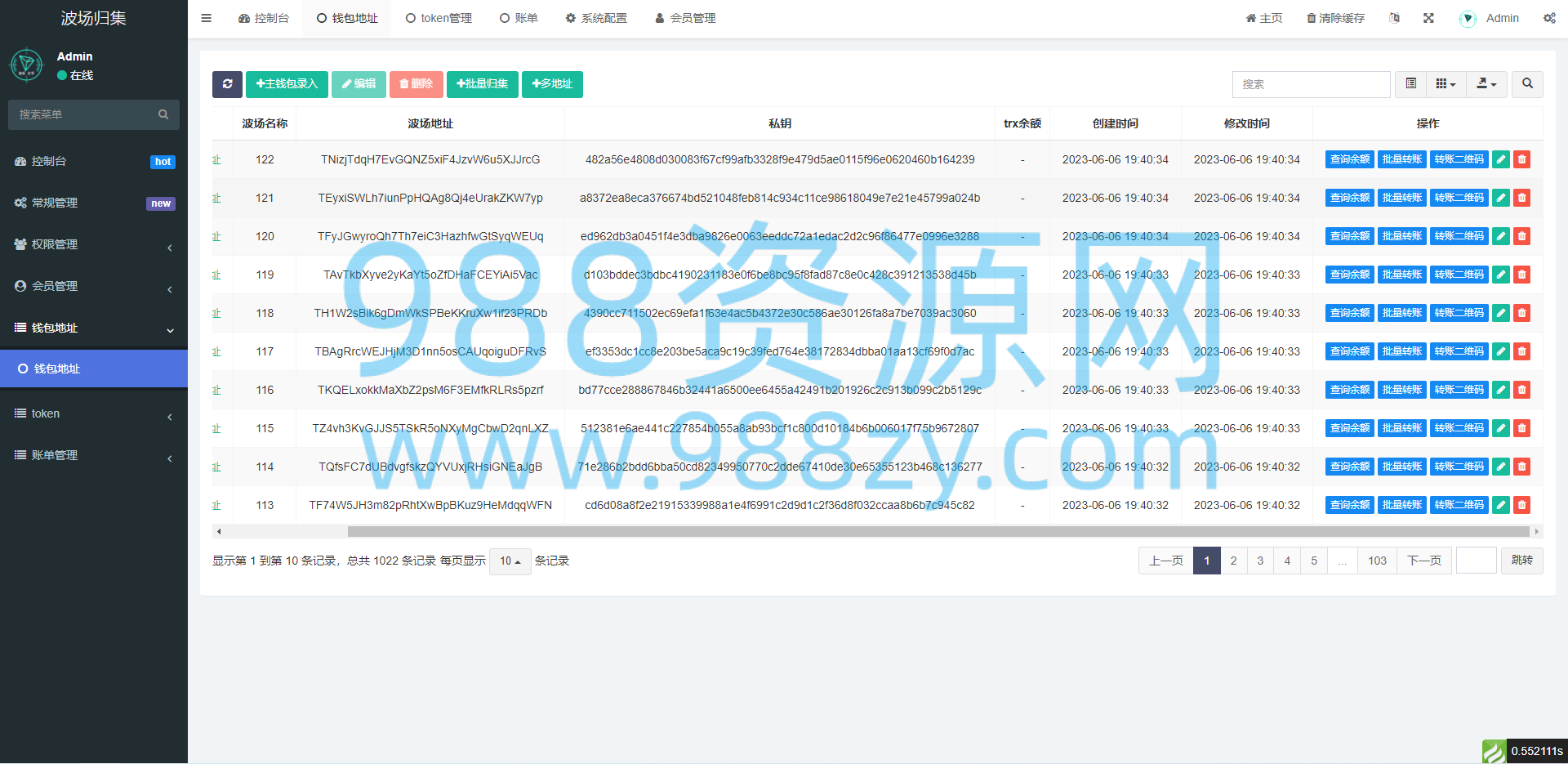
Task: Open the page size 10 dropdown
Action: pos(510,561)
